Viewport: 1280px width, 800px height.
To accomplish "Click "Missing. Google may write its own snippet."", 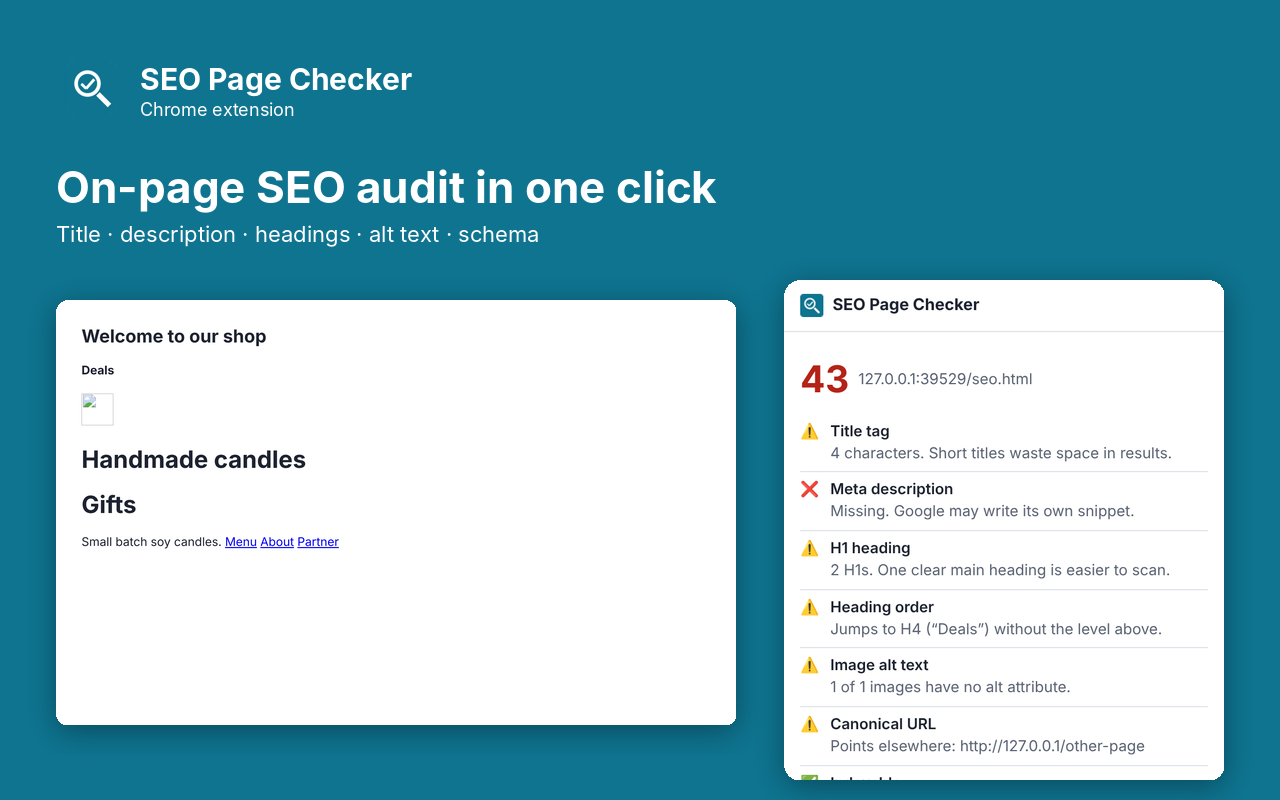I will tap(982, 511).
